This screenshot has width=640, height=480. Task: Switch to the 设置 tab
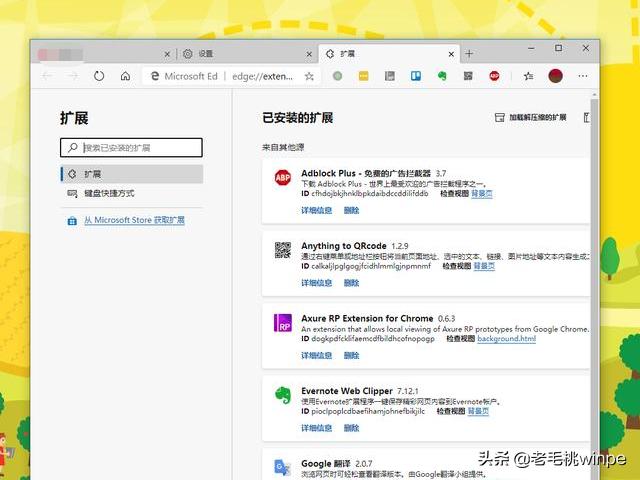[x=246, y=53]
